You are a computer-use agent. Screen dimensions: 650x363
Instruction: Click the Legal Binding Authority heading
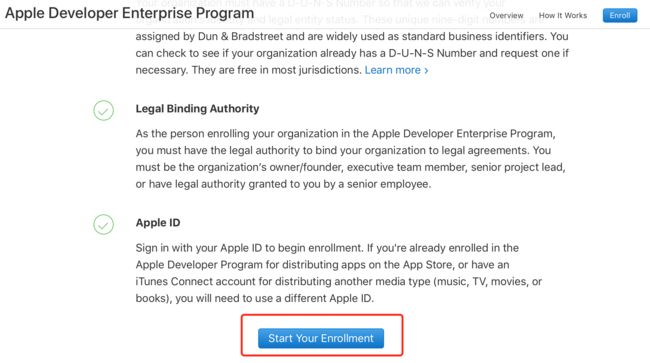click(x=197, y=109)
